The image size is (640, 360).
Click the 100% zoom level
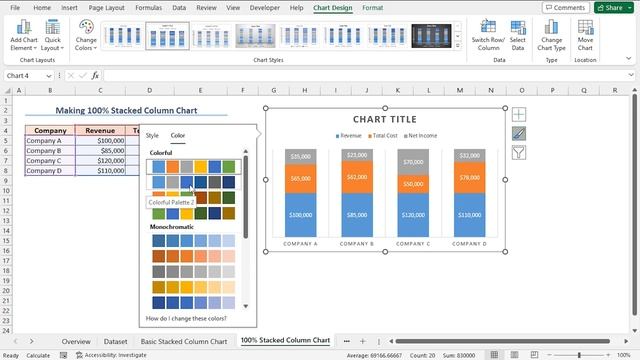click(x=624, y=355)
